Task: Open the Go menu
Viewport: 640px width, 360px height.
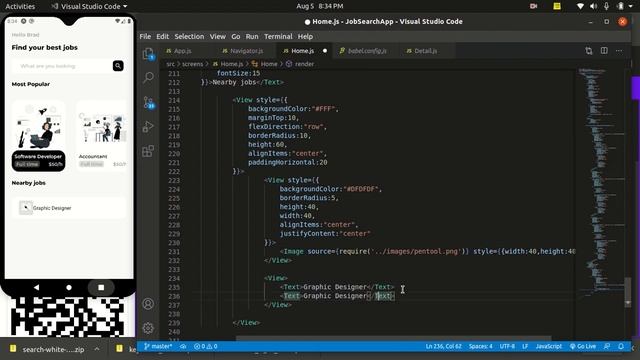Action: point(236,36)
